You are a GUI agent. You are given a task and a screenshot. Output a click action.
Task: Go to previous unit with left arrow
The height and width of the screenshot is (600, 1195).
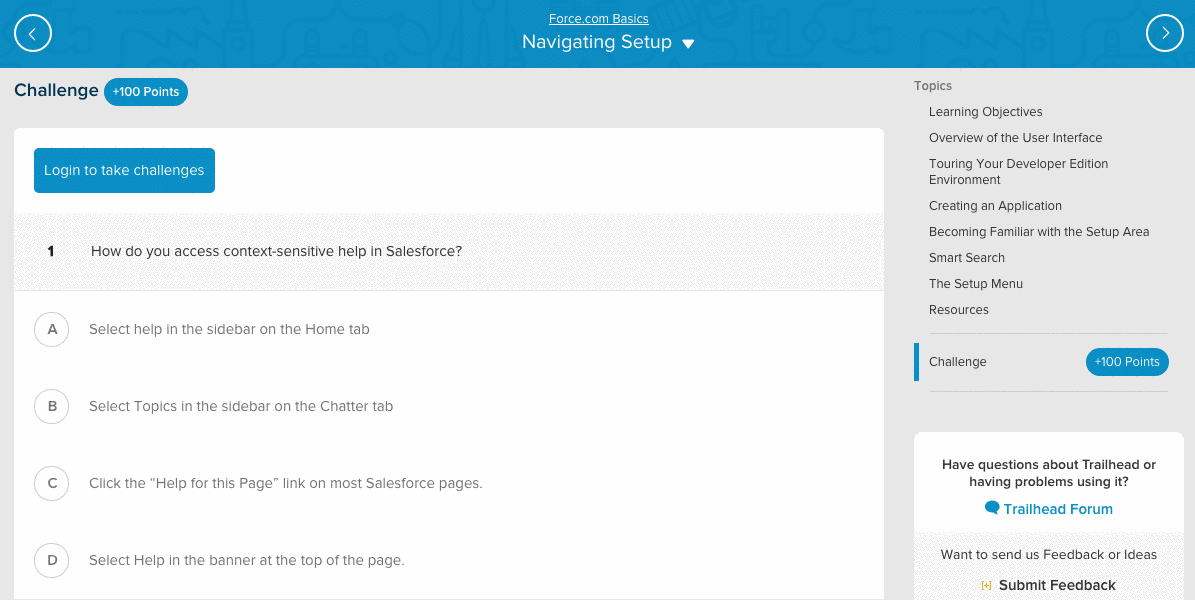click(x=33, y=34)
